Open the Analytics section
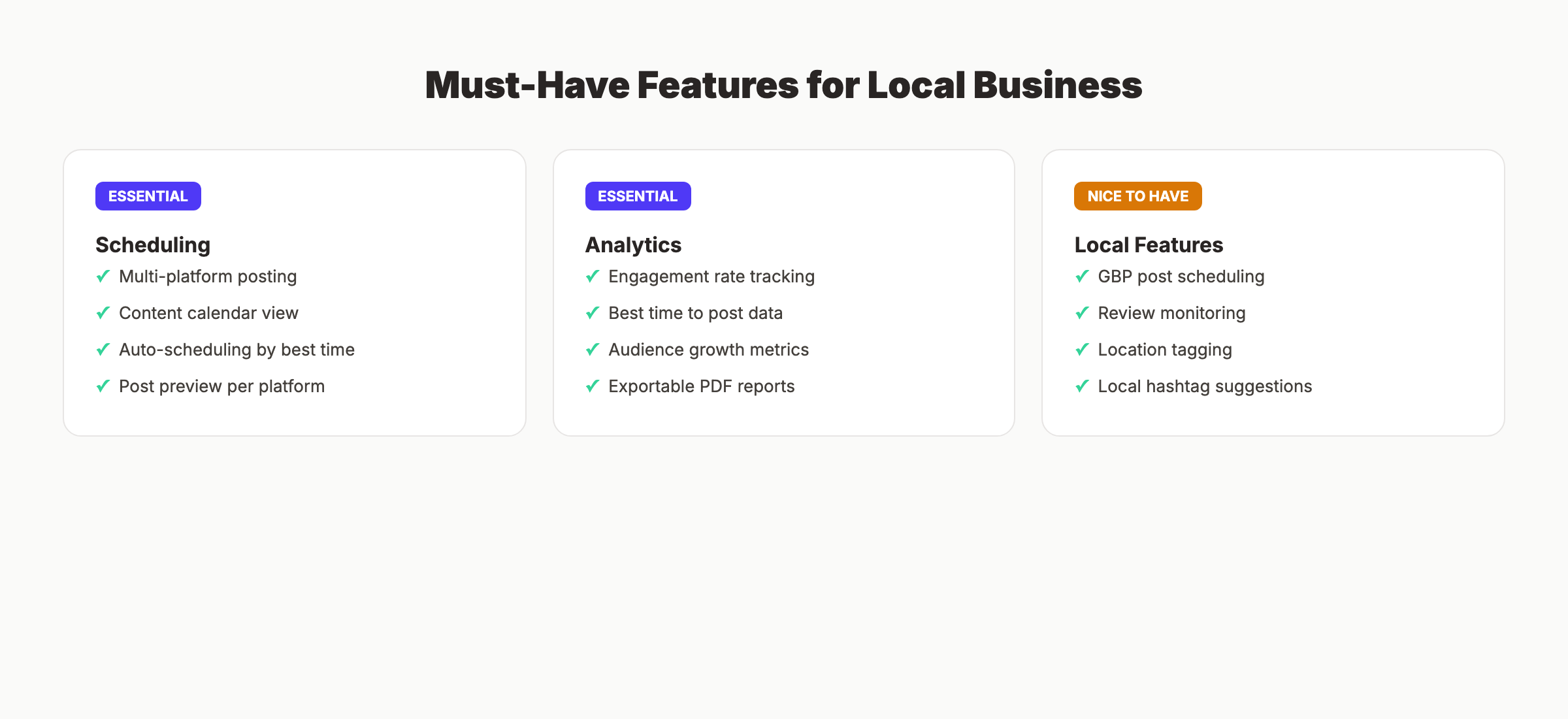The width and height of the screenshot is (1568, 719). click(x=633, y=244)
